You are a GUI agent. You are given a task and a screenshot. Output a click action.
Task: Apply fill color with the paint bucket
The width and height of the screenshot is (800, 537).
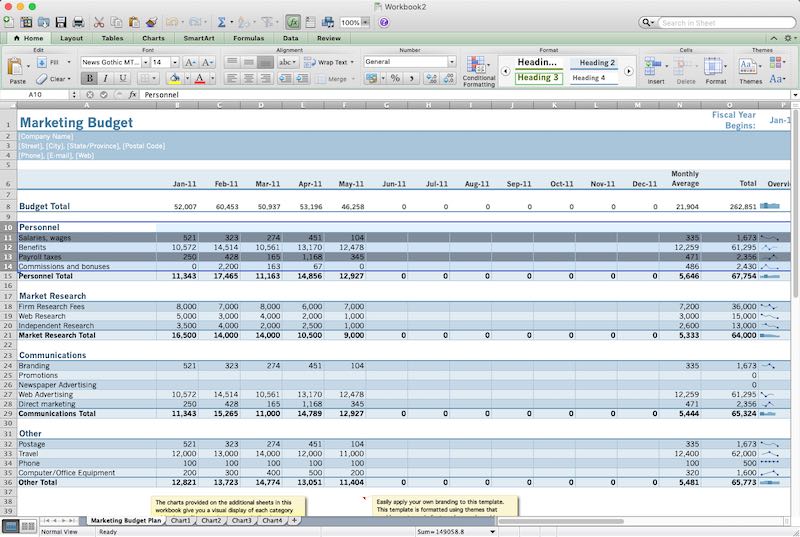tap(174, 79)
